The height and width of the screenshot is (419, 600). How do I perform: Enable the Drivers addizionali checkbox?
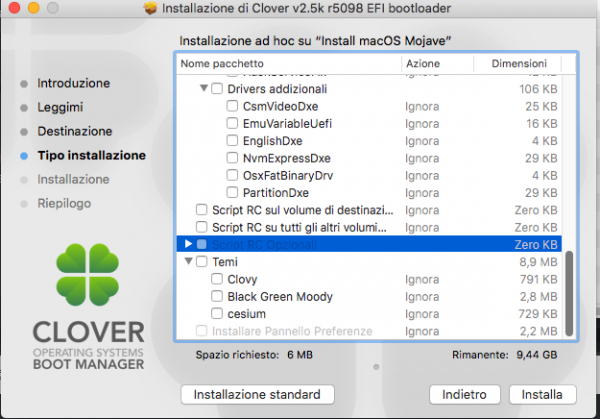pos(217,89)
